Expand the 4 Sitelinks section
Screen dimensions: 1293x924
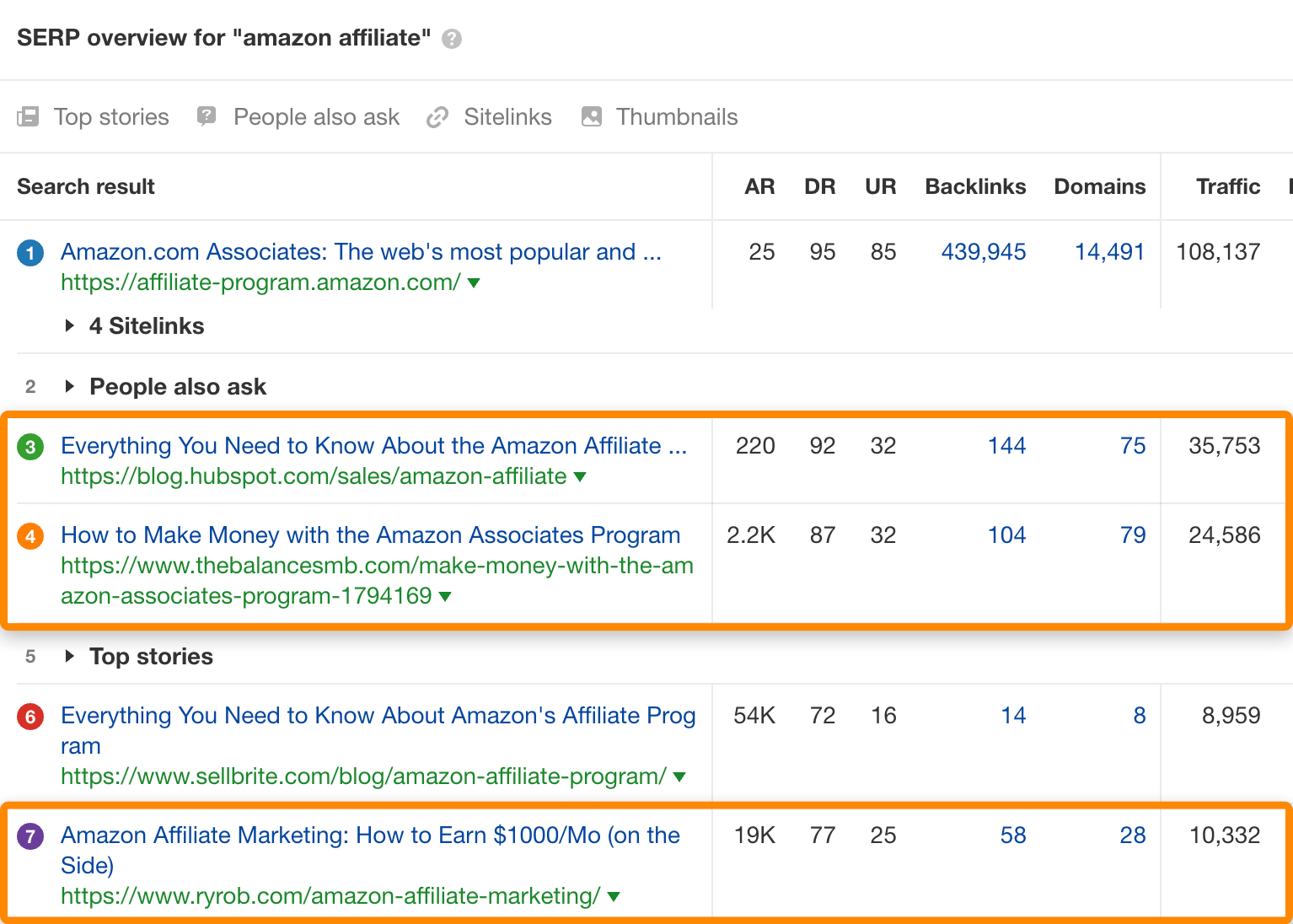coord(72,326)
